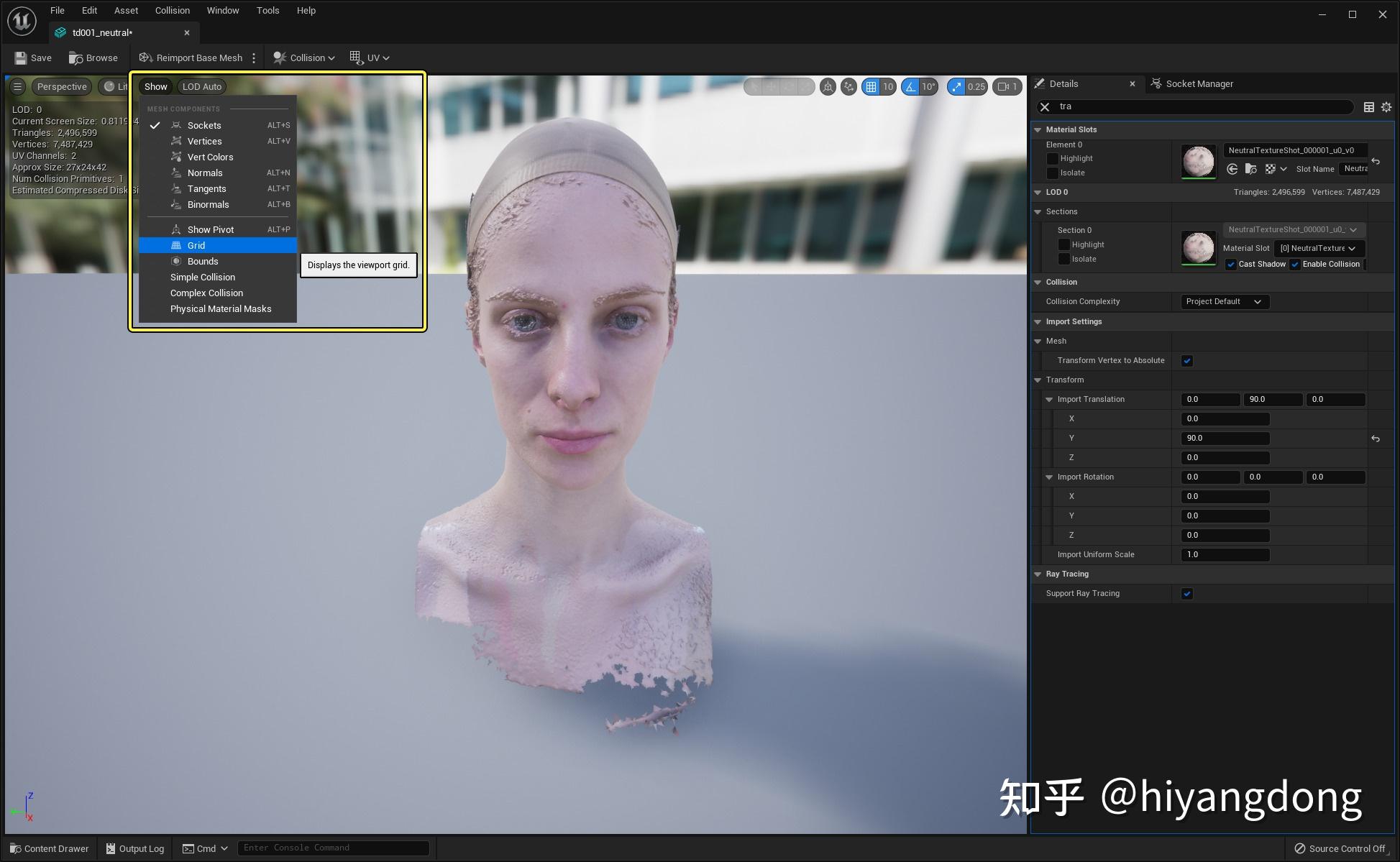
Task: Open Collision Complexity Project Default dropdown
Action: (1224, 302)
